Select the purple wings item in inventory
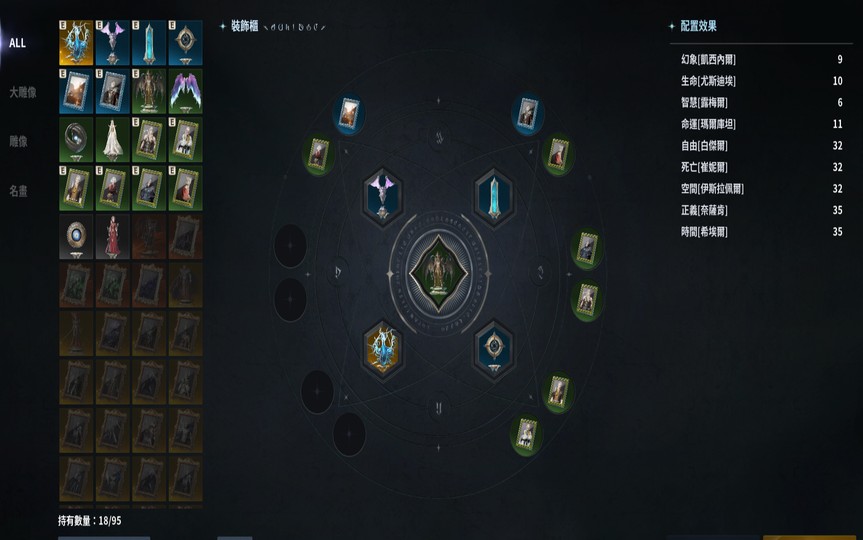863x540 pixels. pyautogui.click(x=185, y=91)
